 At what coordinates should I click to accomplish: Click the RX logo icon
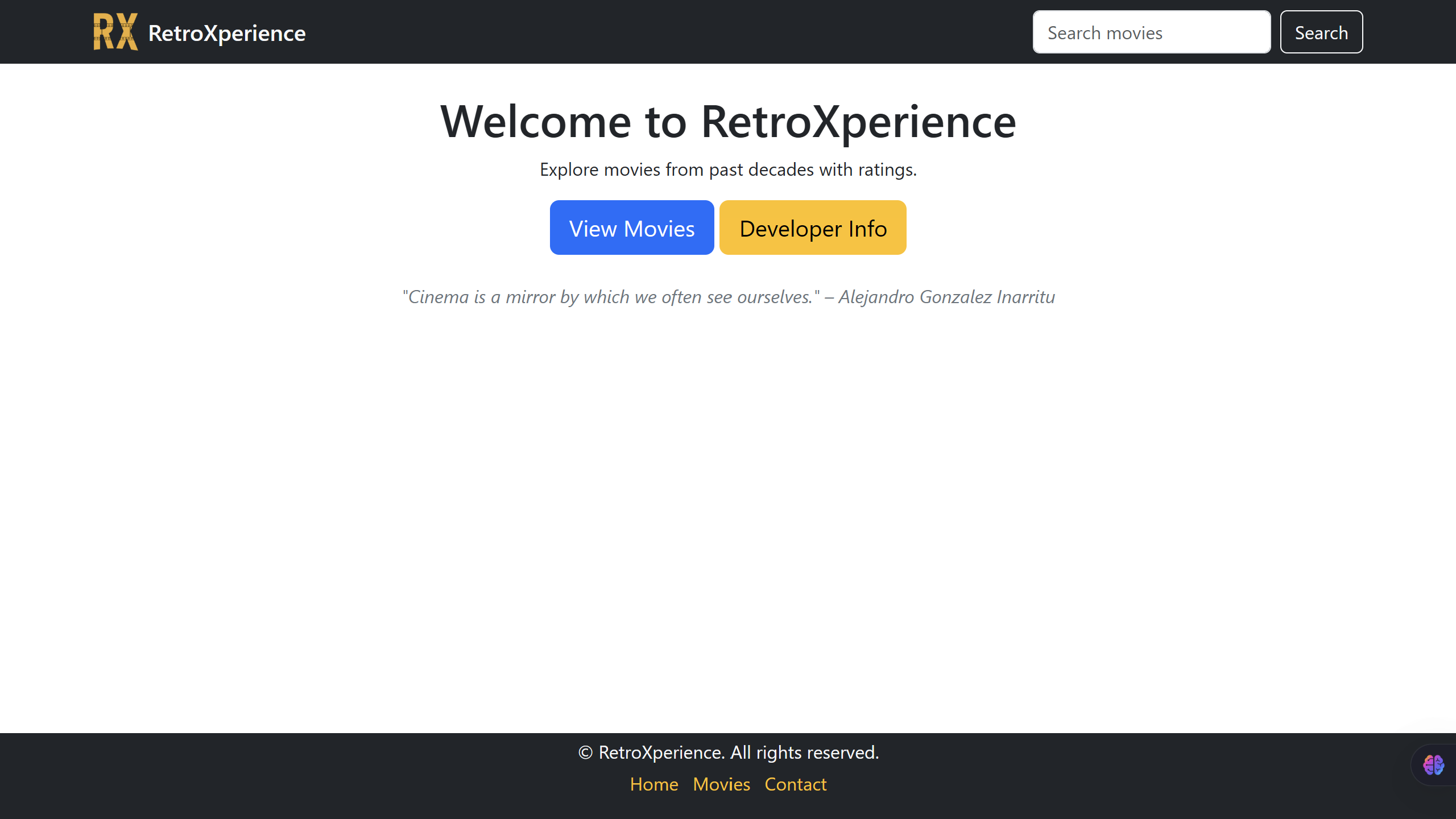click(x=115, y=32)
